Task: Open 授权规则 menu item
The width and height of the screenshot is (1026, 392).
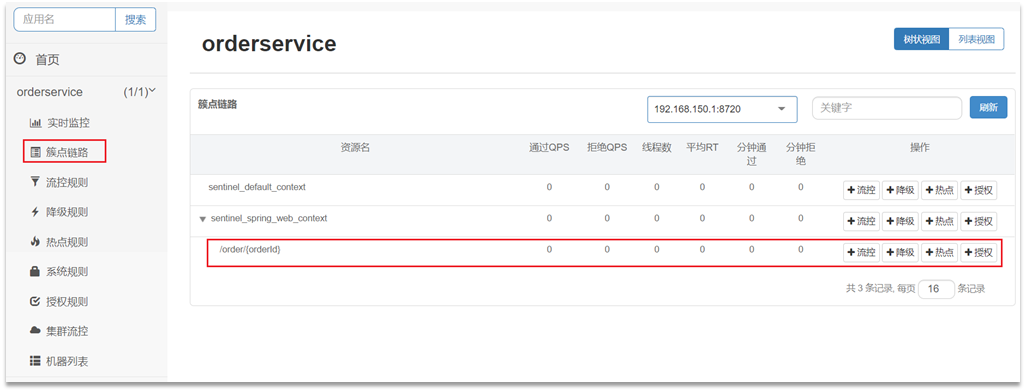Action: point(67,302)
